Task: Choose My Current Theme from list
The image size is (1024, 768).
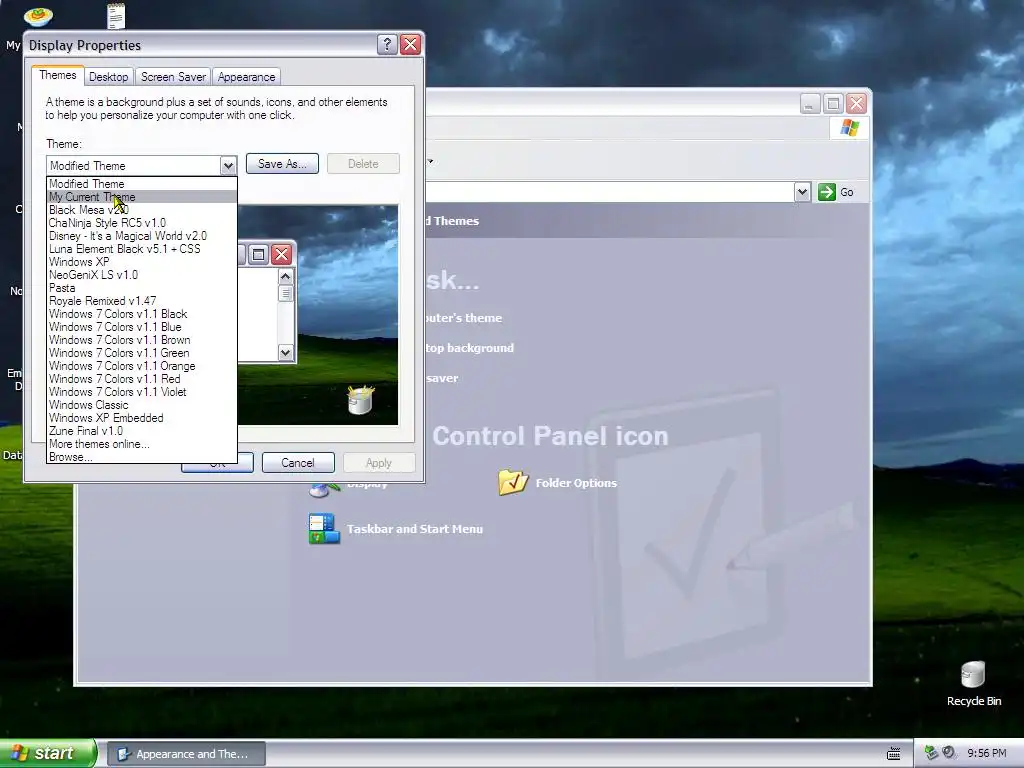Action: (x=142, y=197)
